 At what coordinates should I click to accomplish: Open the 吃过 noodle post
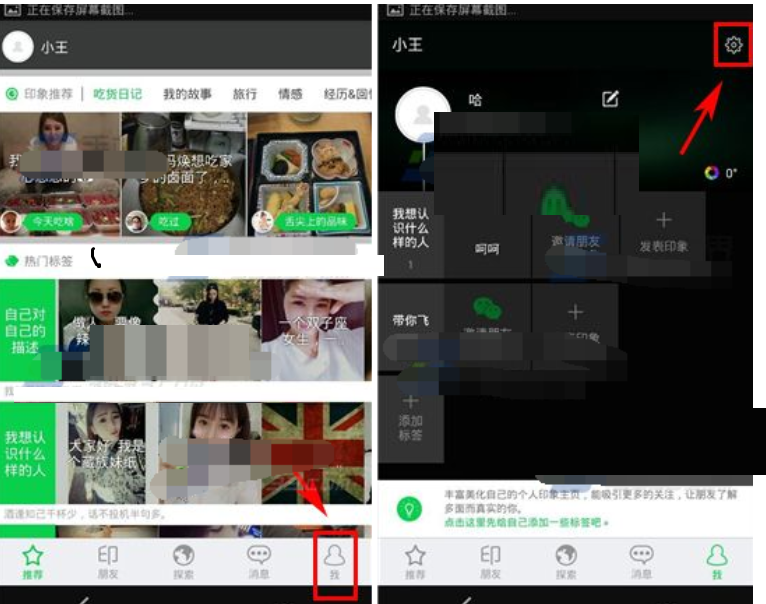[184, 174]
